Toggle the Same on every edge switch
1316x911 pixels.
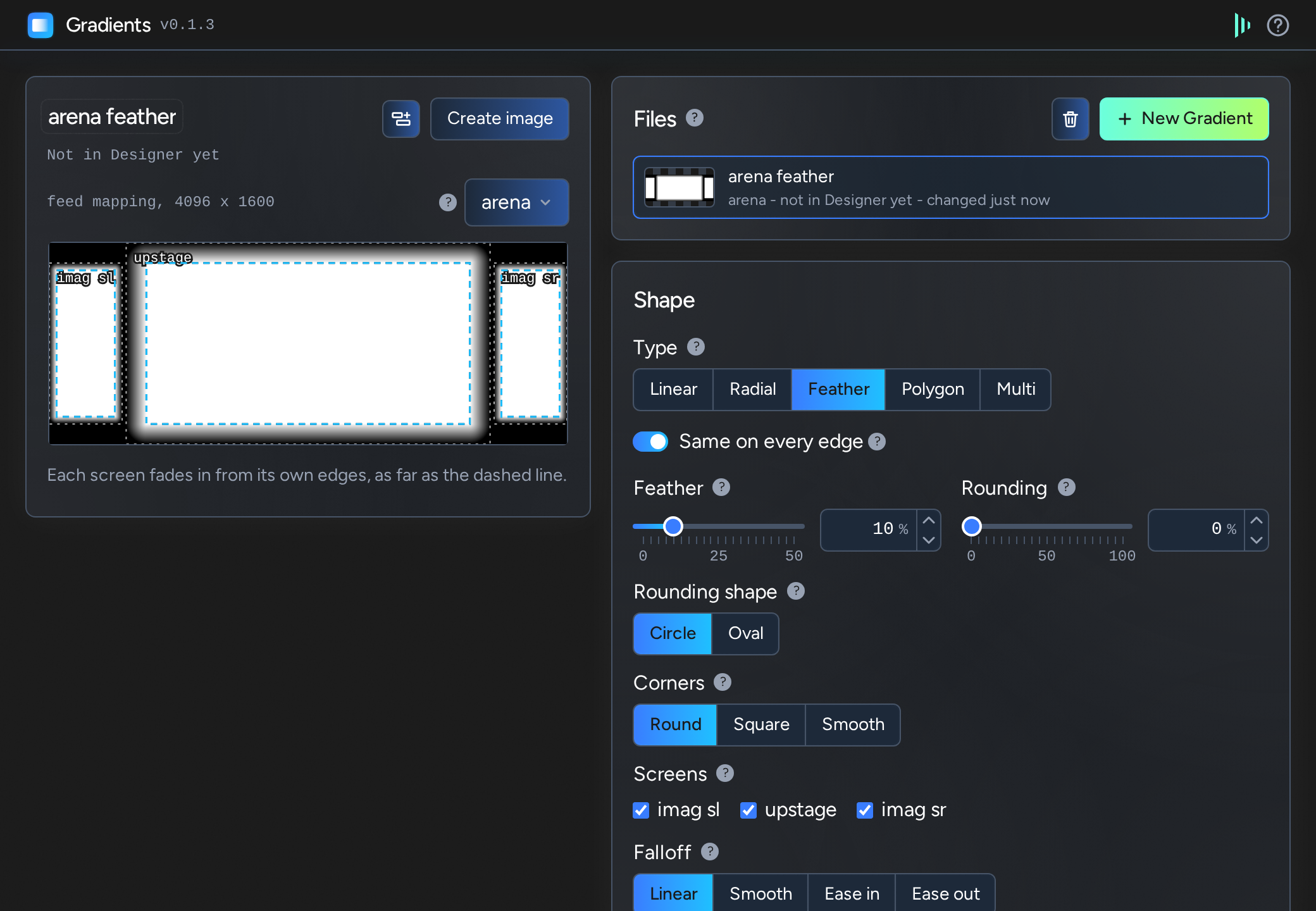pyautogui.click(x=650, y=442)
